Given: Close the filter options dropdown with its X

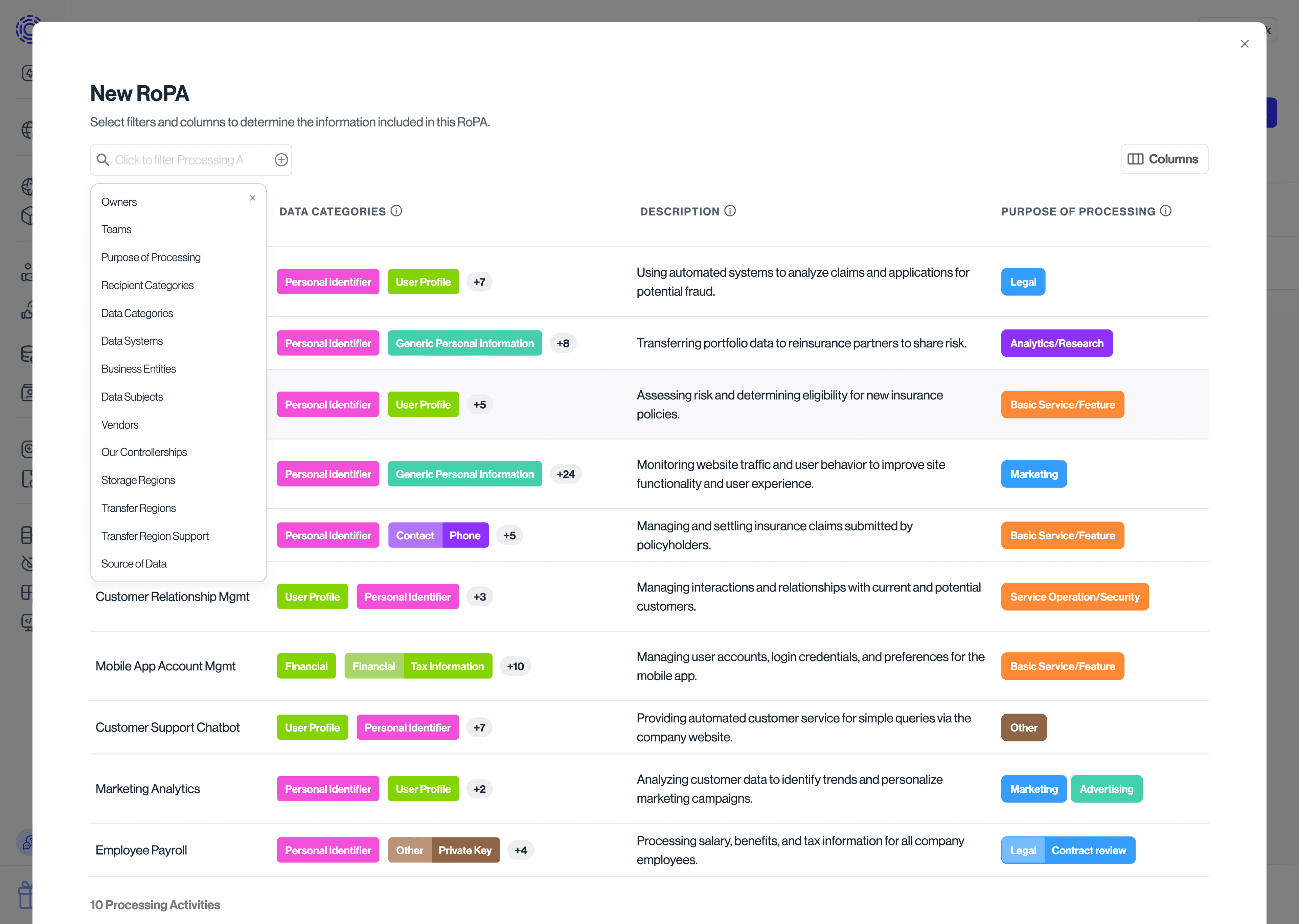Looking at the screenshot, I should click(x=252, y=198).
